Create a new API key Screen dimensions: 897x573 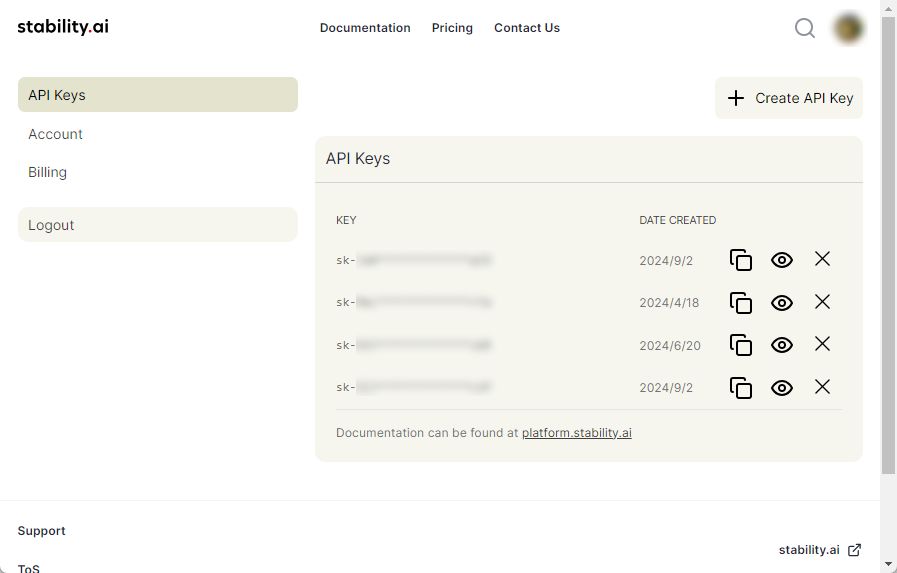pos(789,98)
